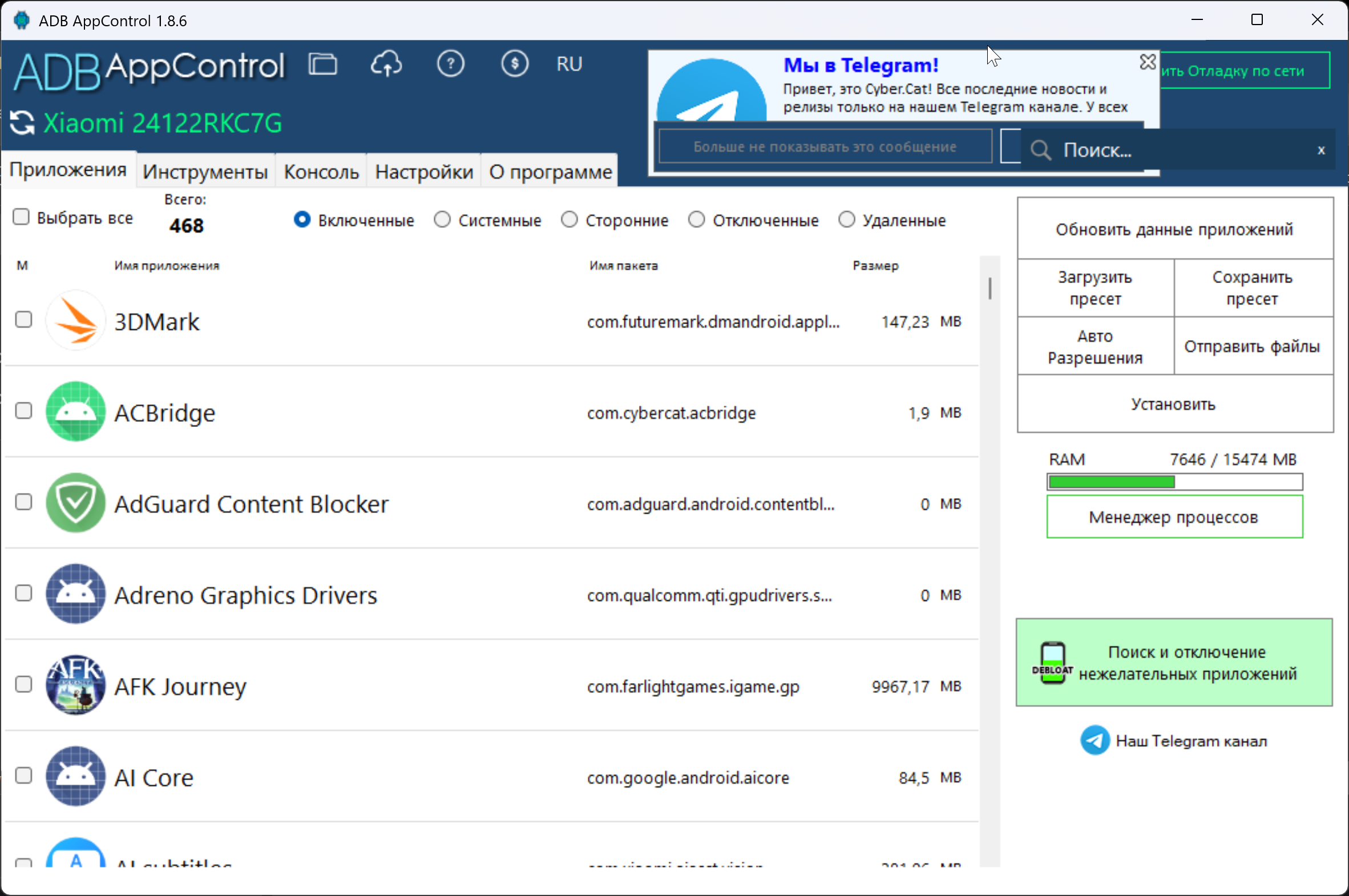Click the search magnifier icon
Image resolution: width=1349 pixels, height=896 pixels.
click(1040, 150)
